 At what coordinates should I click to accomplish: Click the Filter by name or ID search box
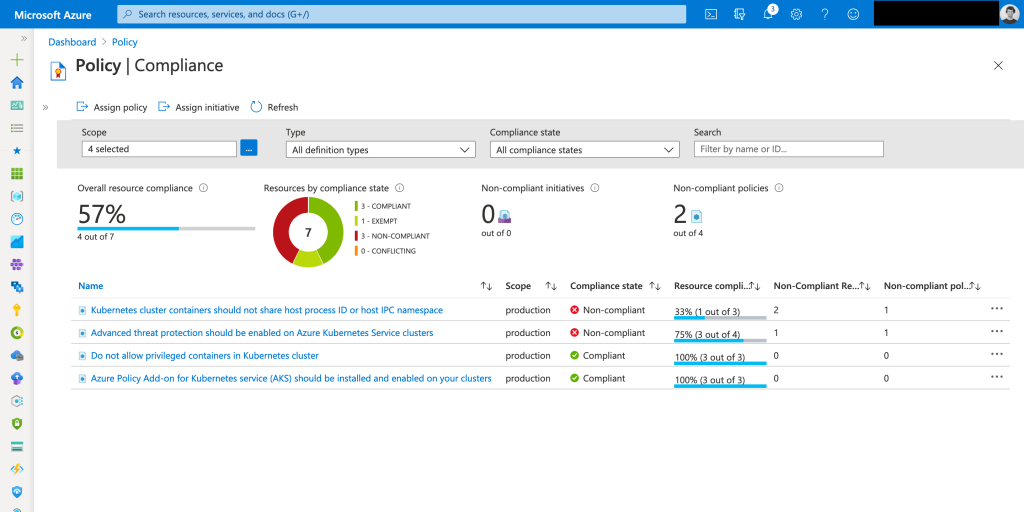[788, 149]
